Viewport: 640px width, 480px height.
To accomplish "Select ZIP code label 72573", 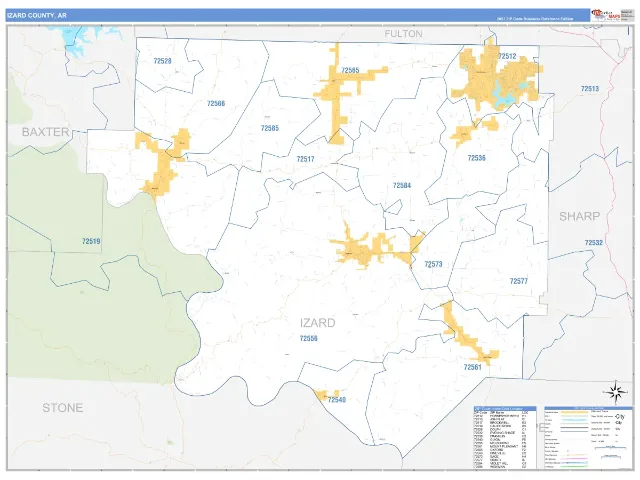I will pos(433,264).
